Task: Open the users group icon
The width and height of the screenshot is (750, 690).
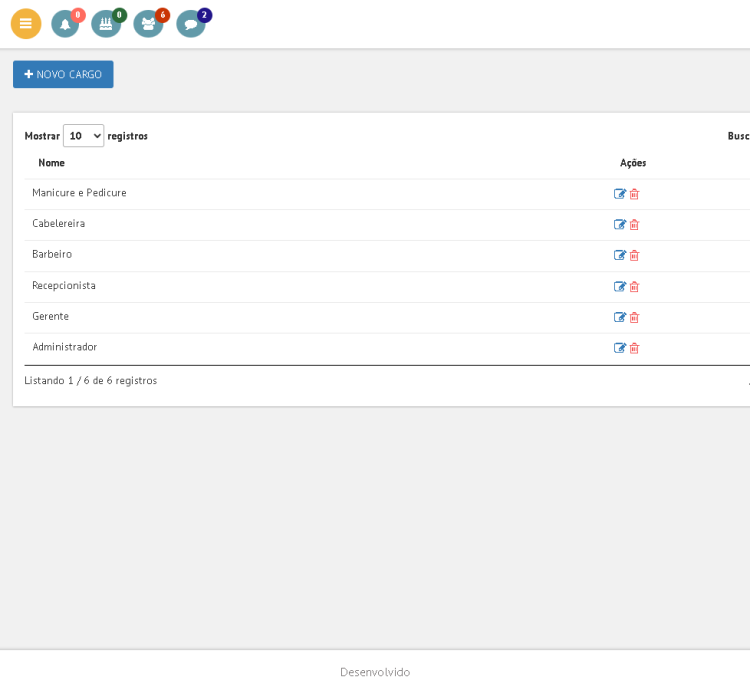Action: click(148, 24)
